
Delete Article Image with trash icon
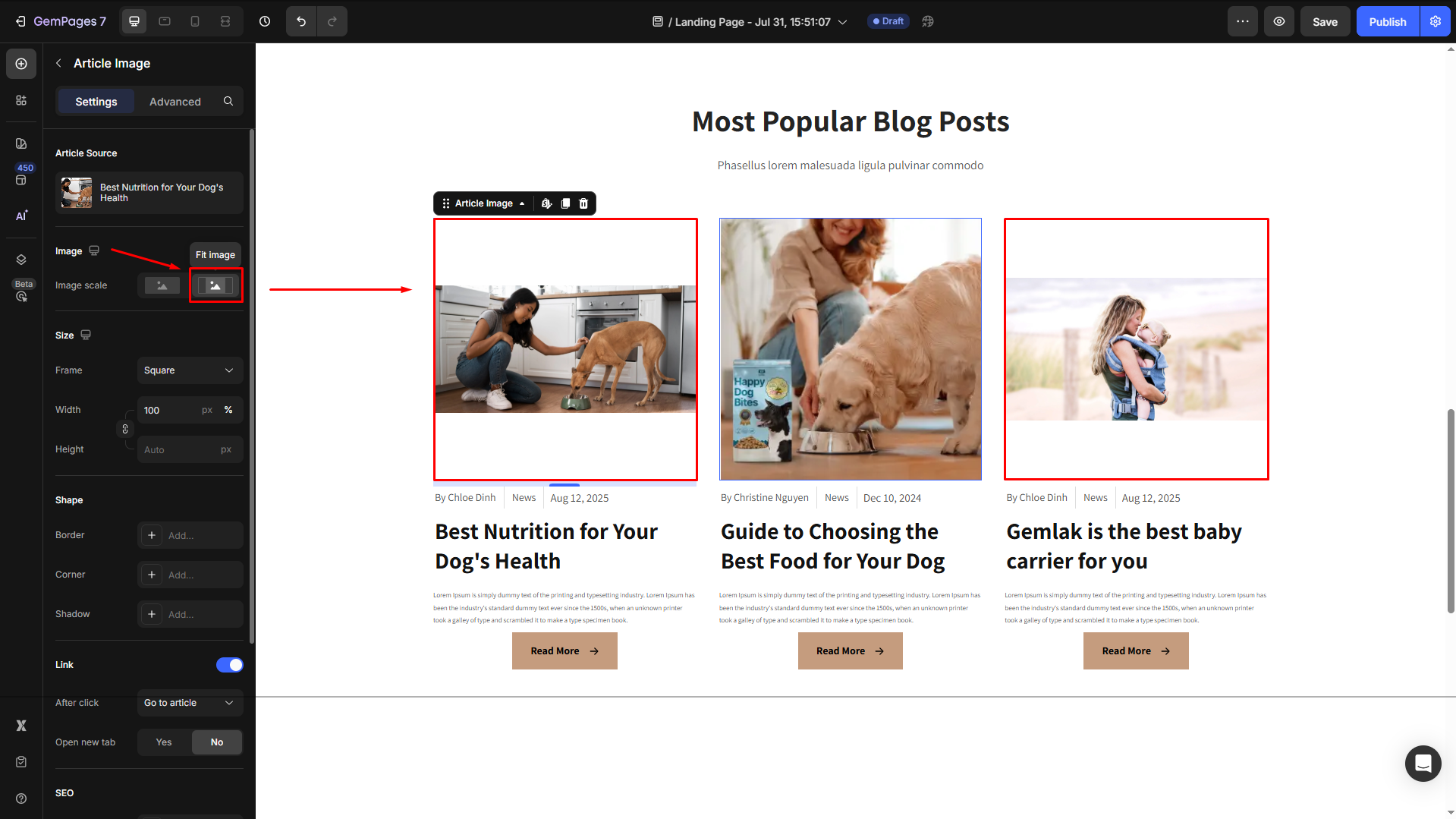pos(583,203)
